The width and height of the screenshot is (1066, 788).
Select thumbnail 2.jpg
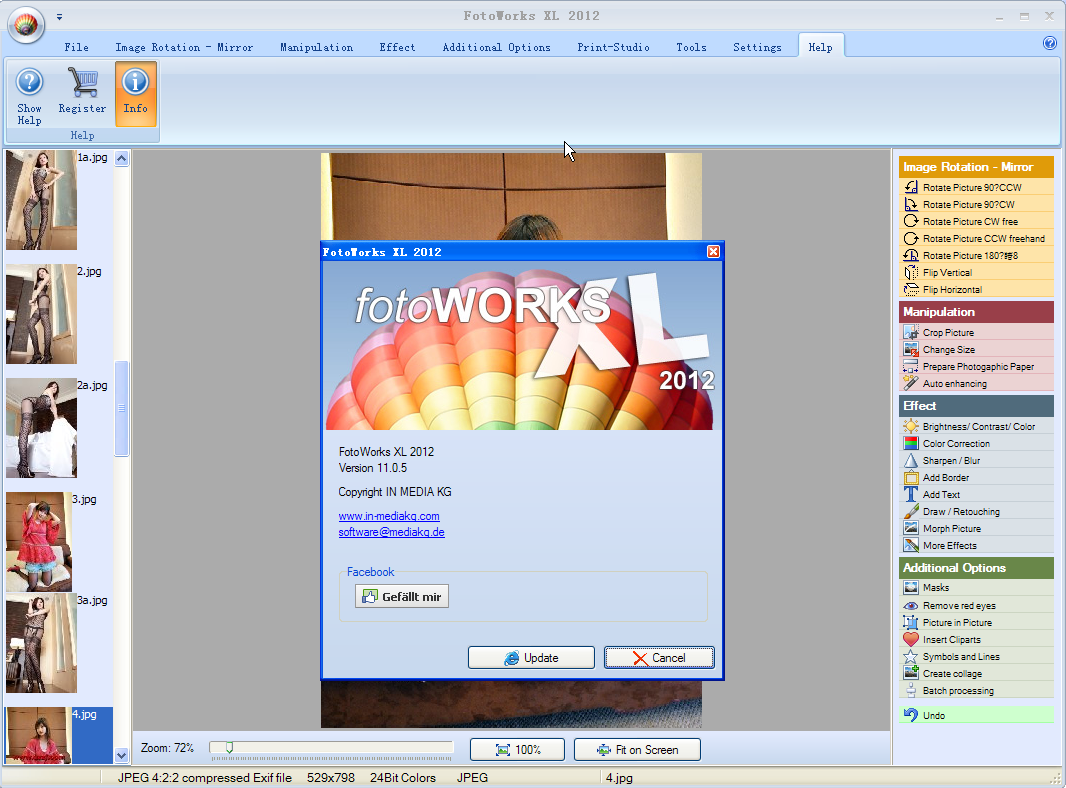(41, 314)
